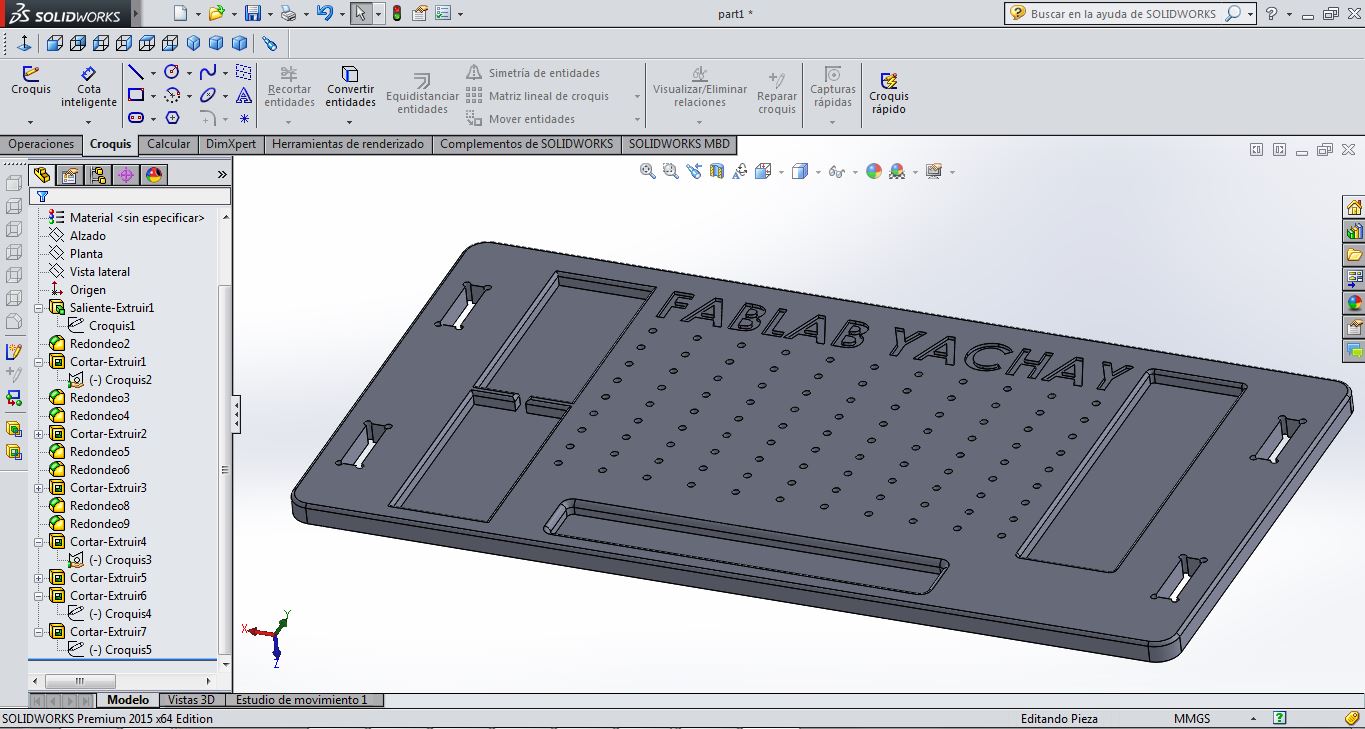Image resolution: width=1365 pixels, height=729 pixels.
Task: Select Material <sin especificar> item
Action: click(126, 218)
